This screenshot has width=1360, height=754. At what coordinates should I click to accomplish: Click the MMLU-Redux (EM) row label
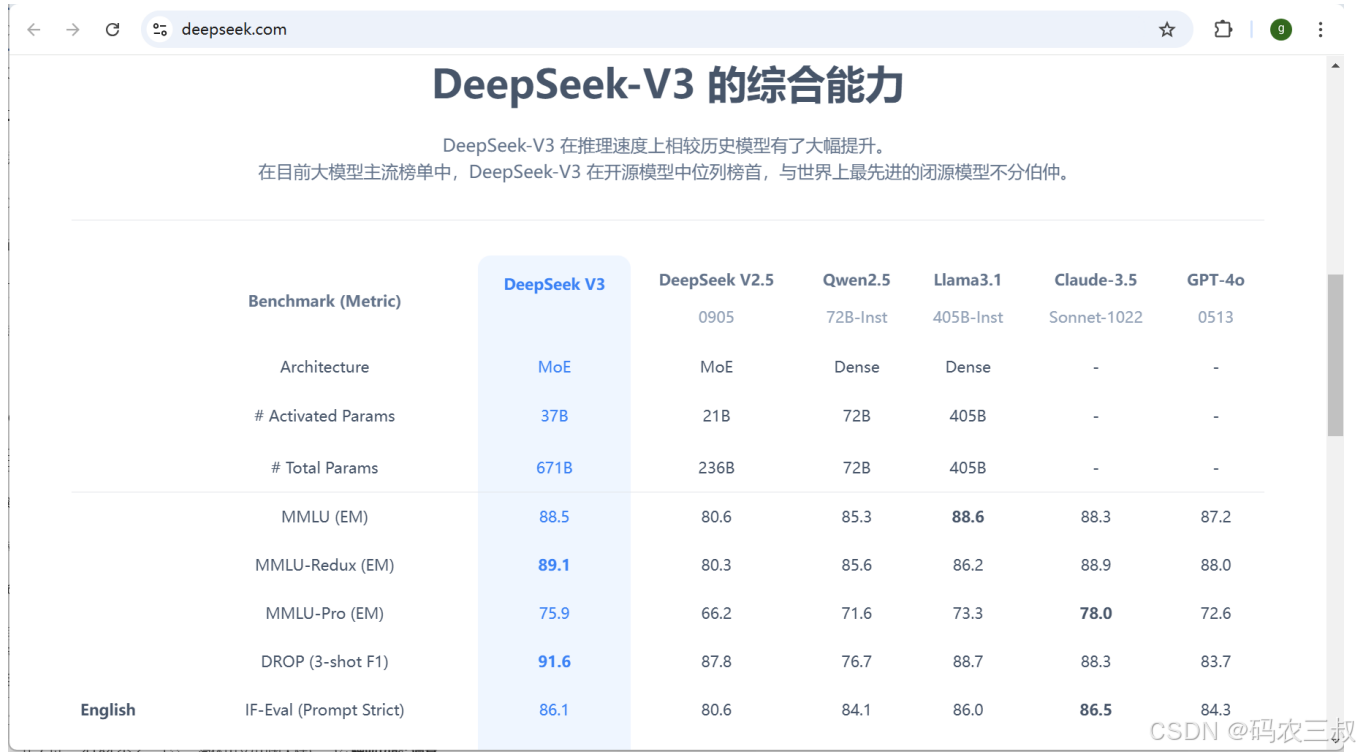pyautogui.click(x=325, y=565)
